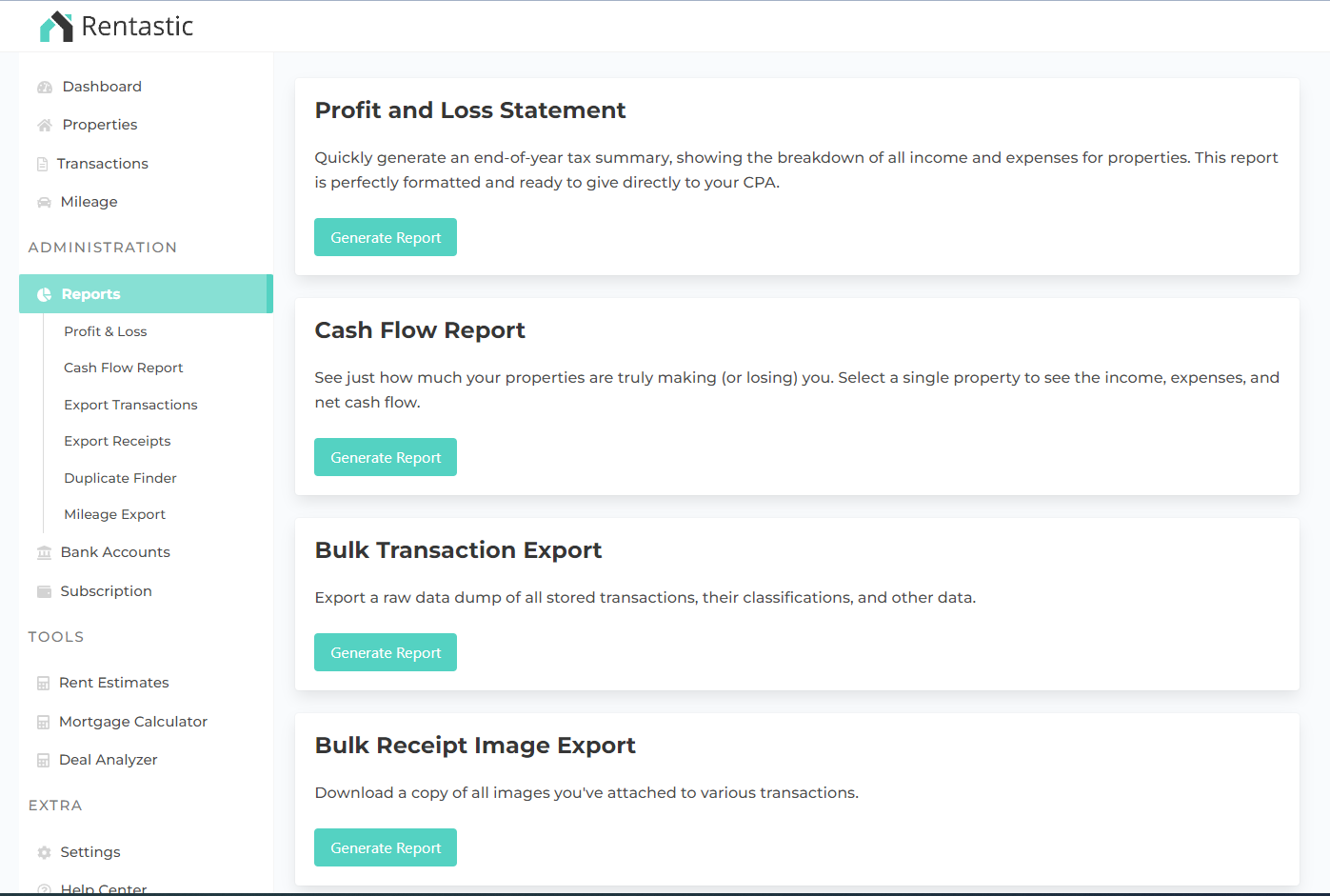This screenshot has width=1330, height=896.
Task: Open Transactions via its document icon
Action: click(x=43, y=163)
